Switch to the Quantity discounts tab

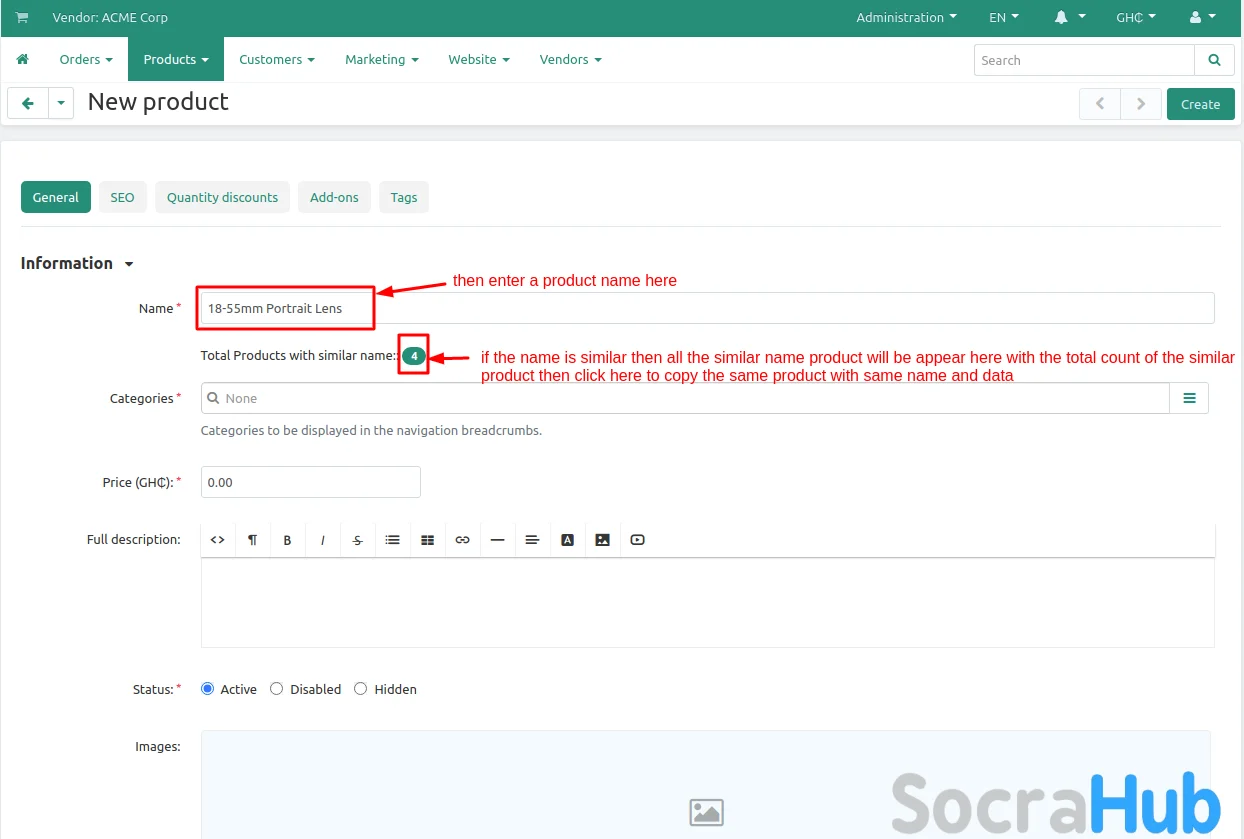tap(222, 197)
